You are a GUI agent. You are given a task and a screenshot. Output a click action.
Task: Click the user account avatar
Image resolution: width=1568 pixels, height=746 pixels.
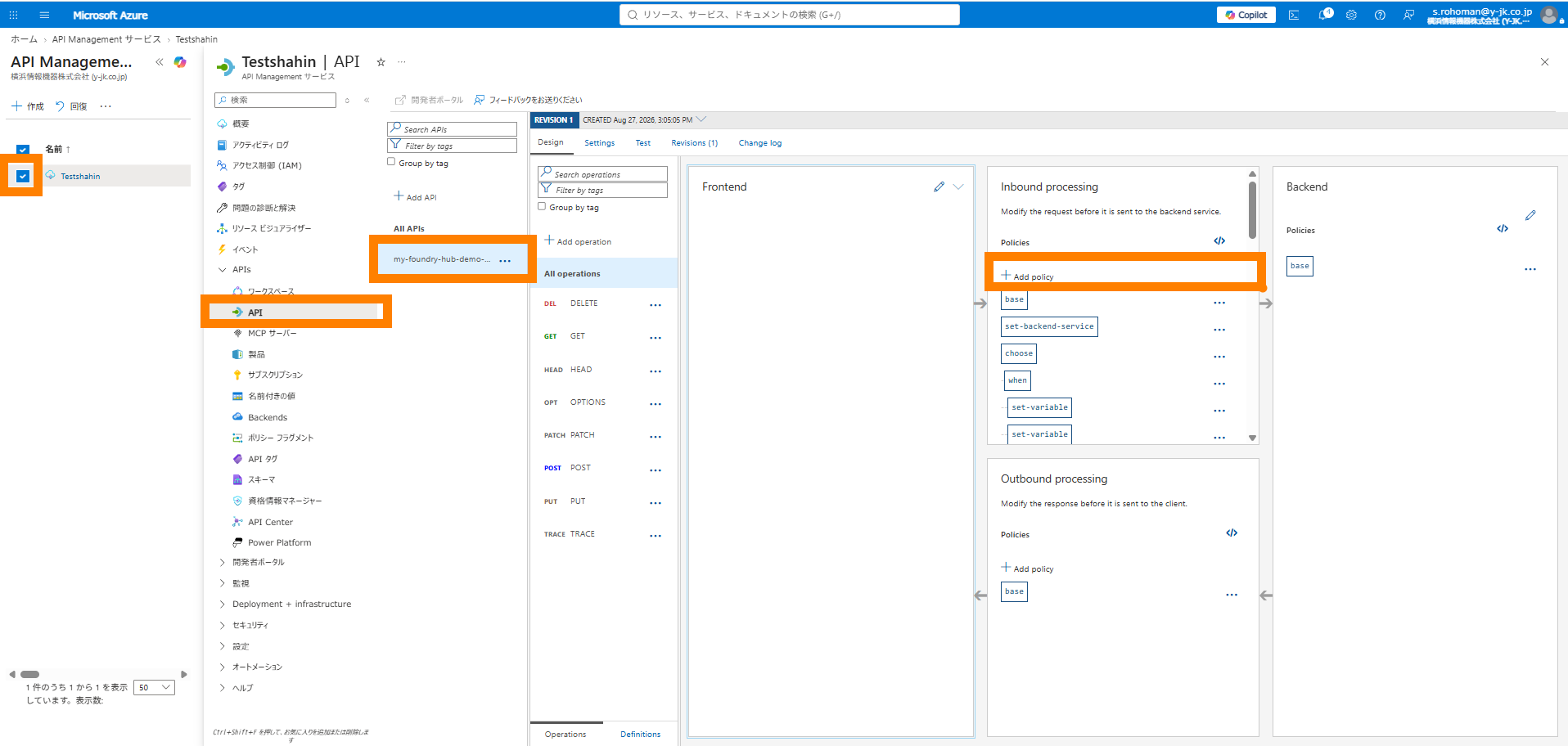coord(1548,15)
